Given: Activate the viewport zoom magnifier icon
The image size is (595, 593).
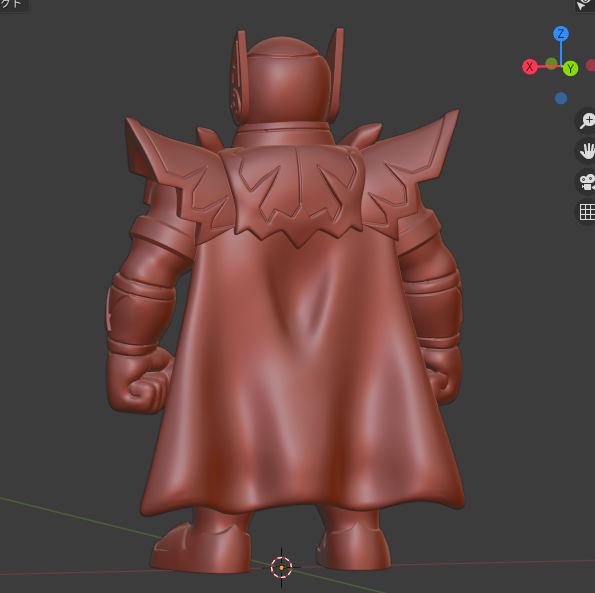Looking at the screenshot, I should [586, 121].
